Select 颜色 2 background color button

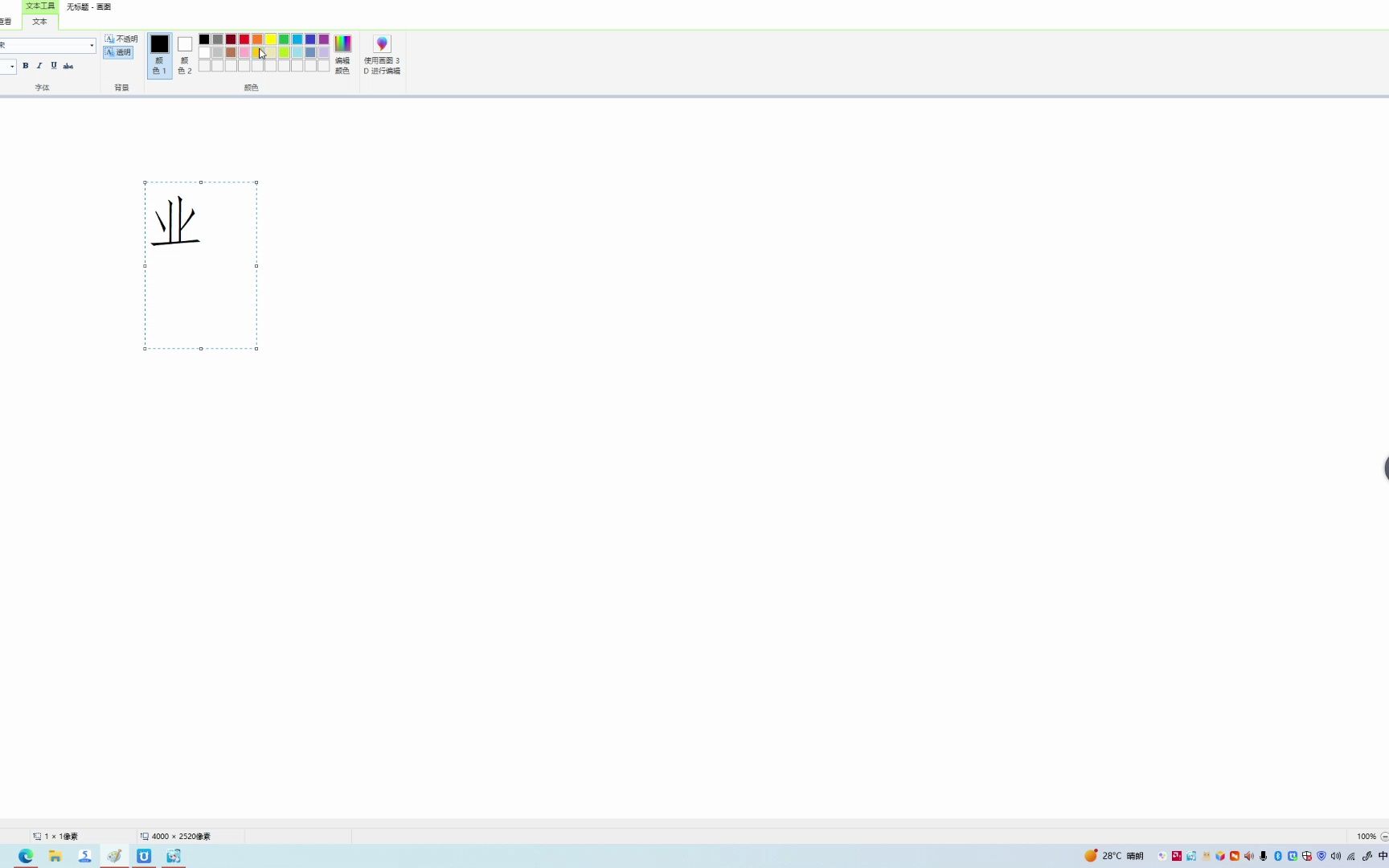[185, 55]
